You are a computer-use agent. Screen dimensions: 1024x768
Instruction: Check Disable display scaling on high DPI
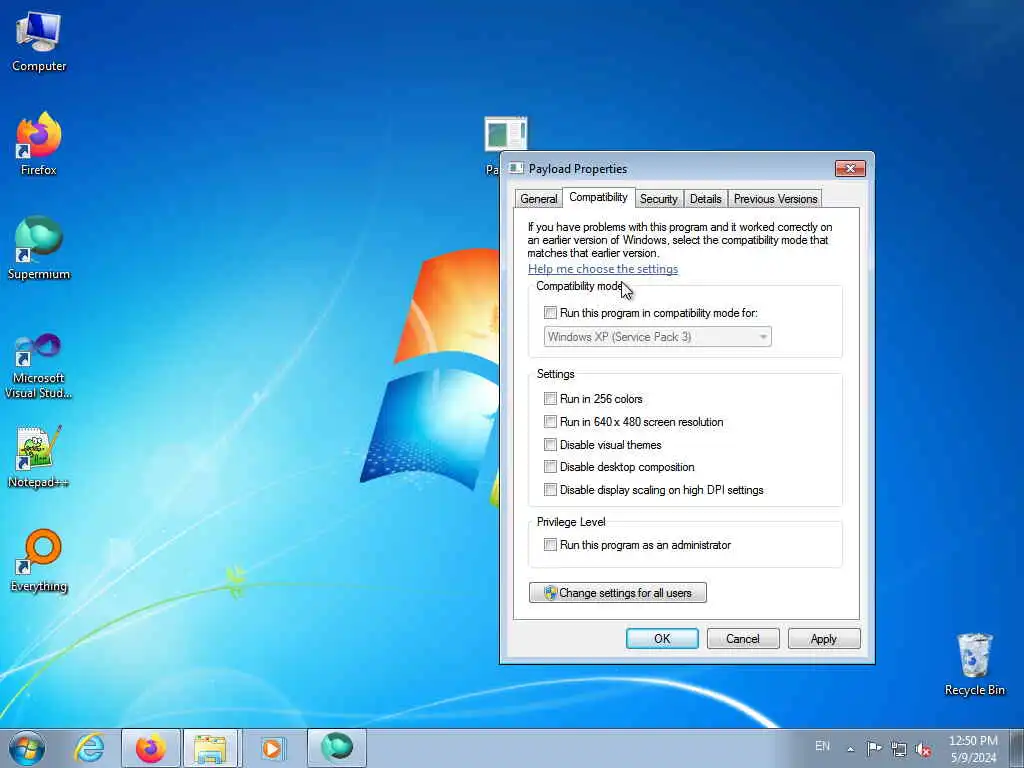click(551, 489)
